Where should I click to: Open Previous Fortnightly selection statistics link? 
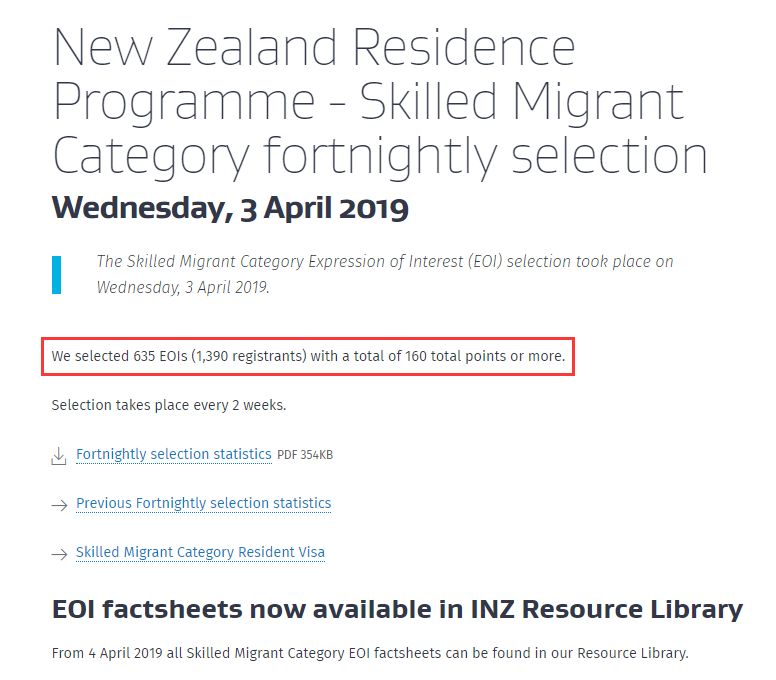point(203,503)
